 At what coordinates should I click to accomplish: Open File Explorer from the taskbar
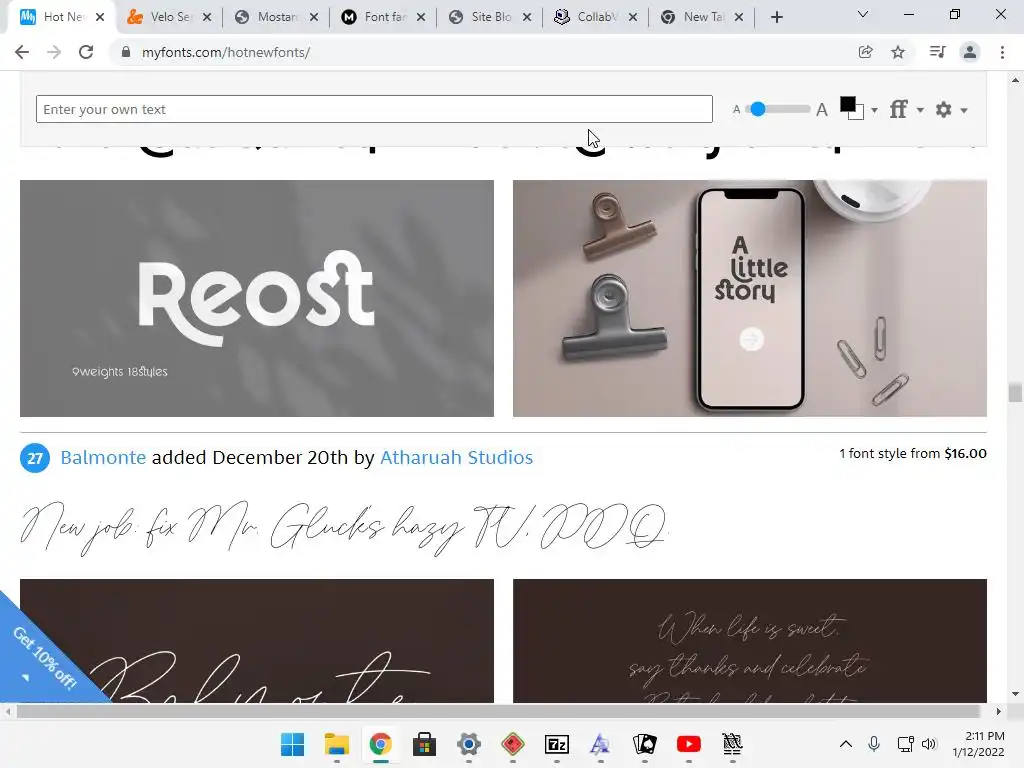[337, 744]
